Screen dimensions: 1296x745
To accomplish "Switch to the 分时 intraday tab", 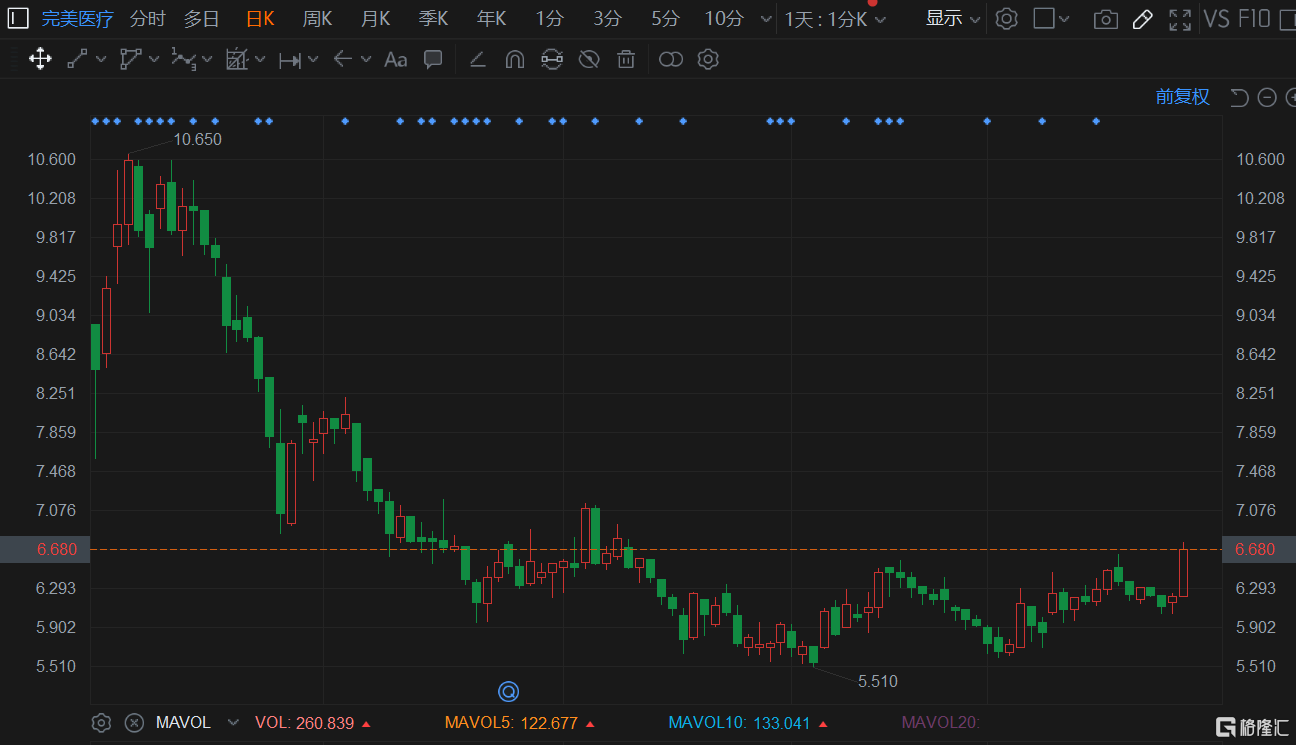I will [147, 18].
